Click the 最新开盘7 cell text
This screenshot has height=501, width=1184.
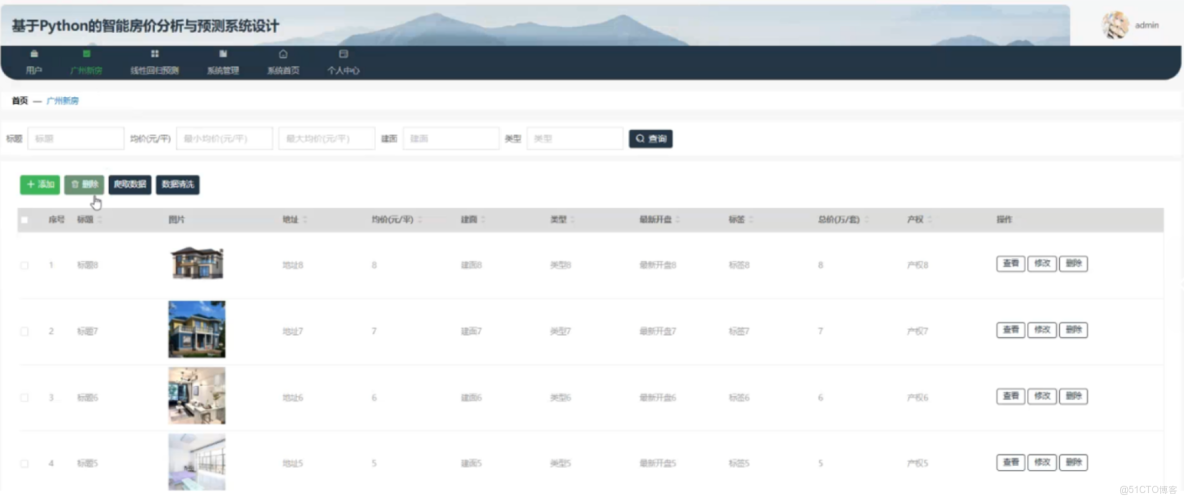tap(658, 331)
